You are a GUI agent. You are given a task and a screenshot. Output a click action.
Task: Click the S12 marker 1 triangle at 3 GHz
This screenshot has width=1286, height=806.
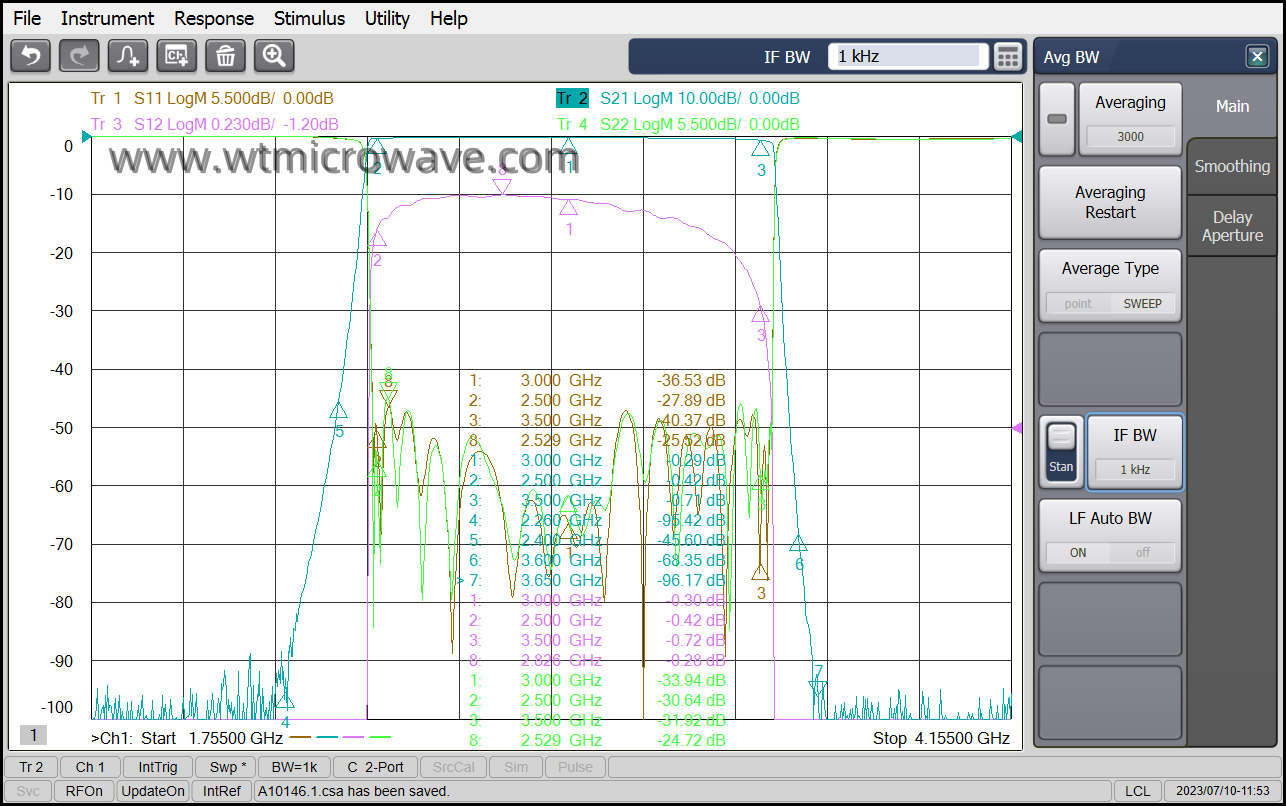pyautogui.click(x=568, y=208)
